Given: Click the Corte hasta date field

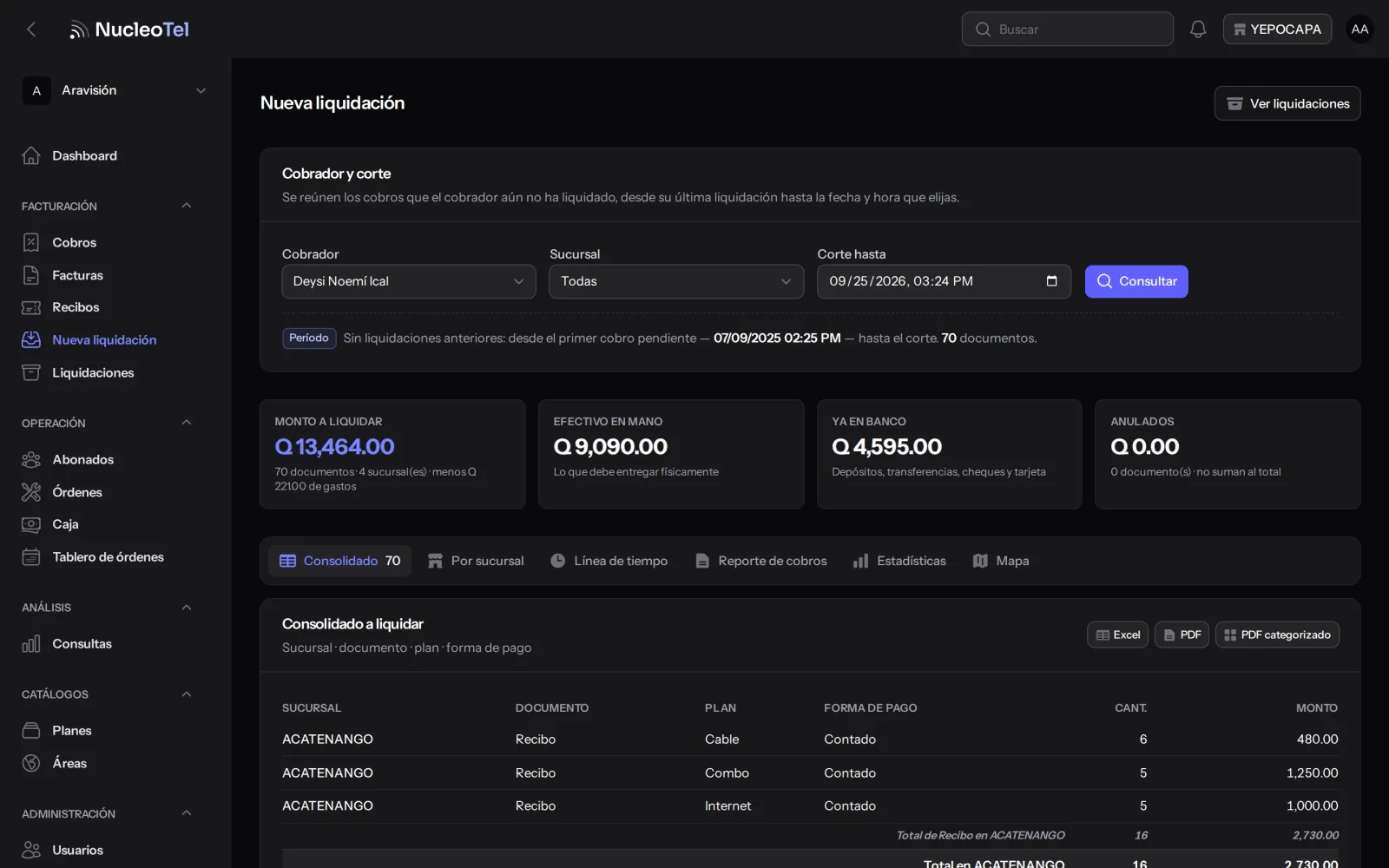Looking at the screenshot, I should 944,281.
